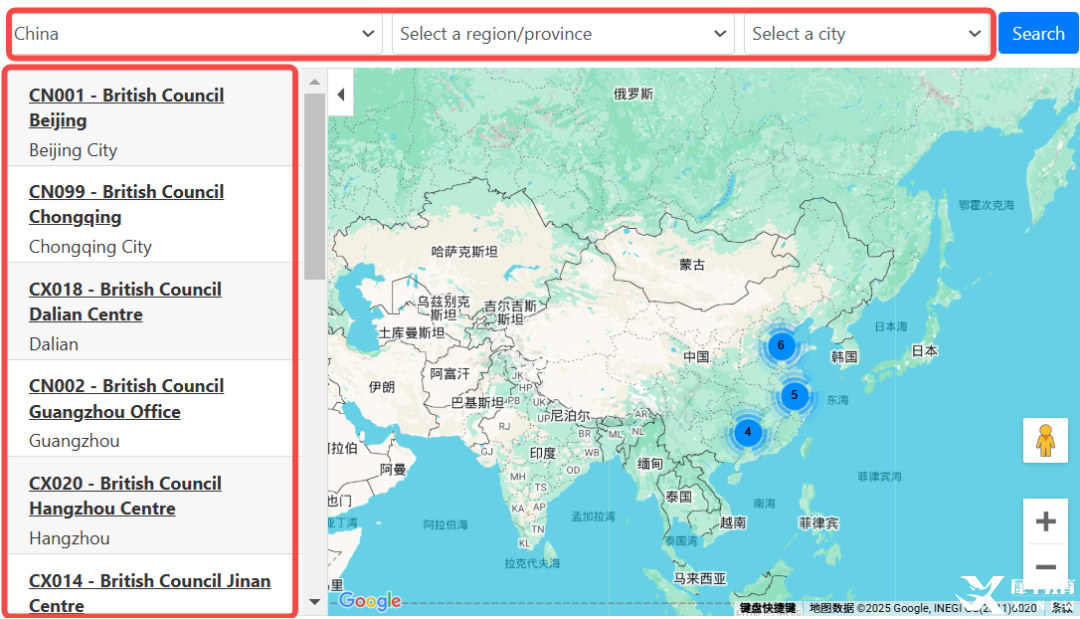The image size is (1080, 619).
Task: Click 键盘快捷键 keyboard shortcuts on map
Action: point(767,608)
